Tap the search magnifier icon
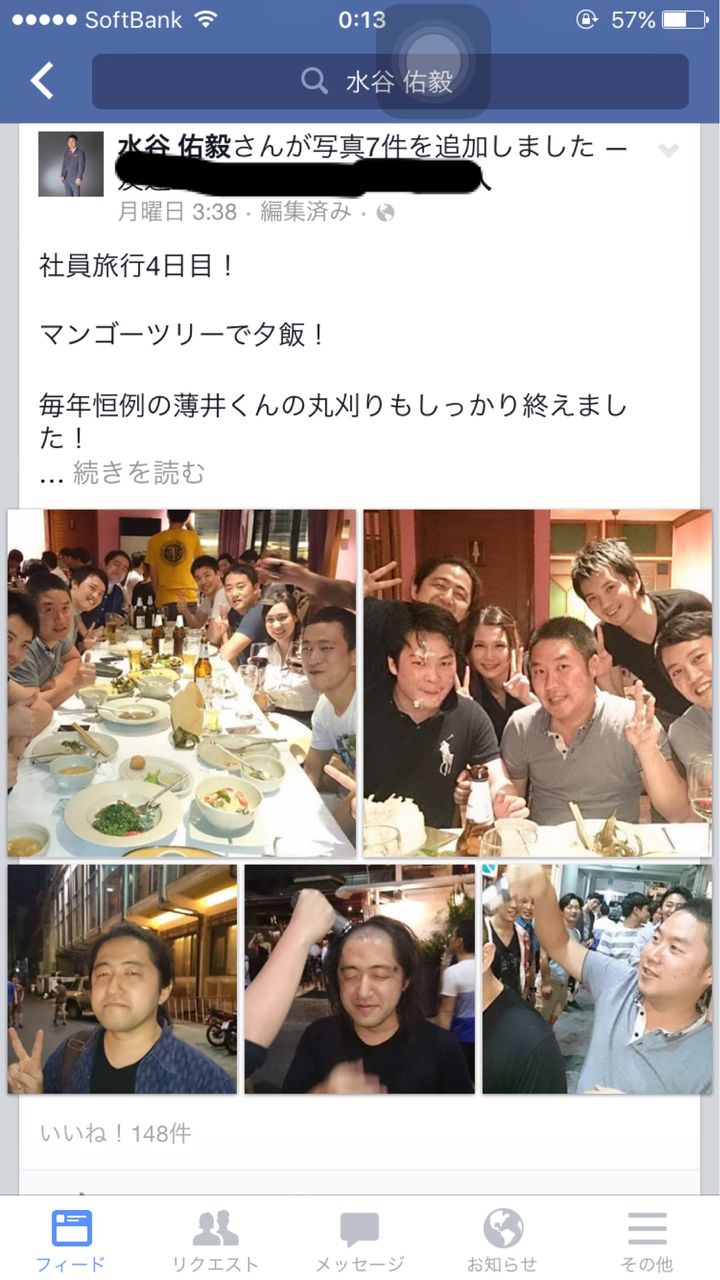Image resolution: width=720 pixels, height=1280 pixels. (315, 82)
